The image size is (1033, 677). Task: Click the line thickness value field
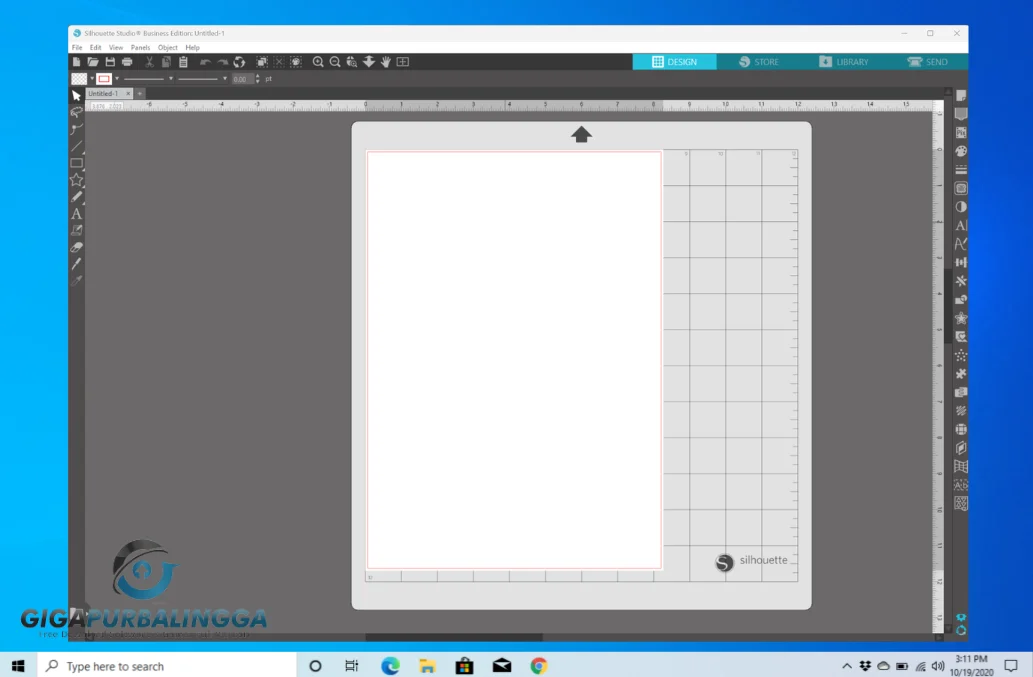click(x=242, y=79)
